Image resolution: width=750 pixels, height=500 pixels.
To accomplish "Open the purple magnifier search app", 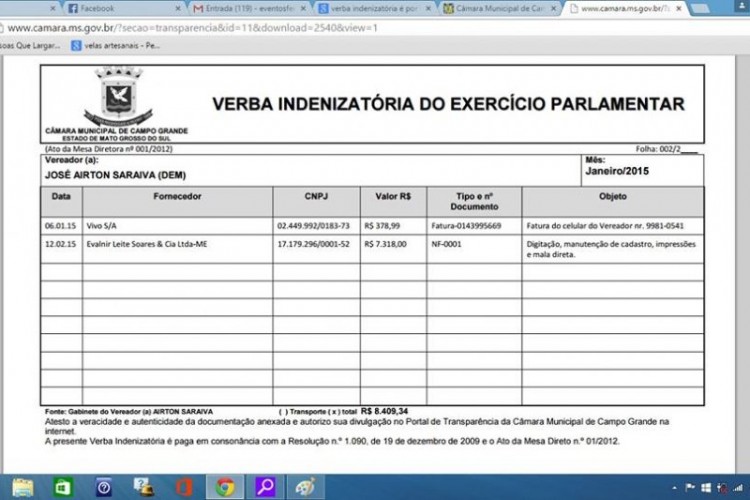I will [265, 487].
